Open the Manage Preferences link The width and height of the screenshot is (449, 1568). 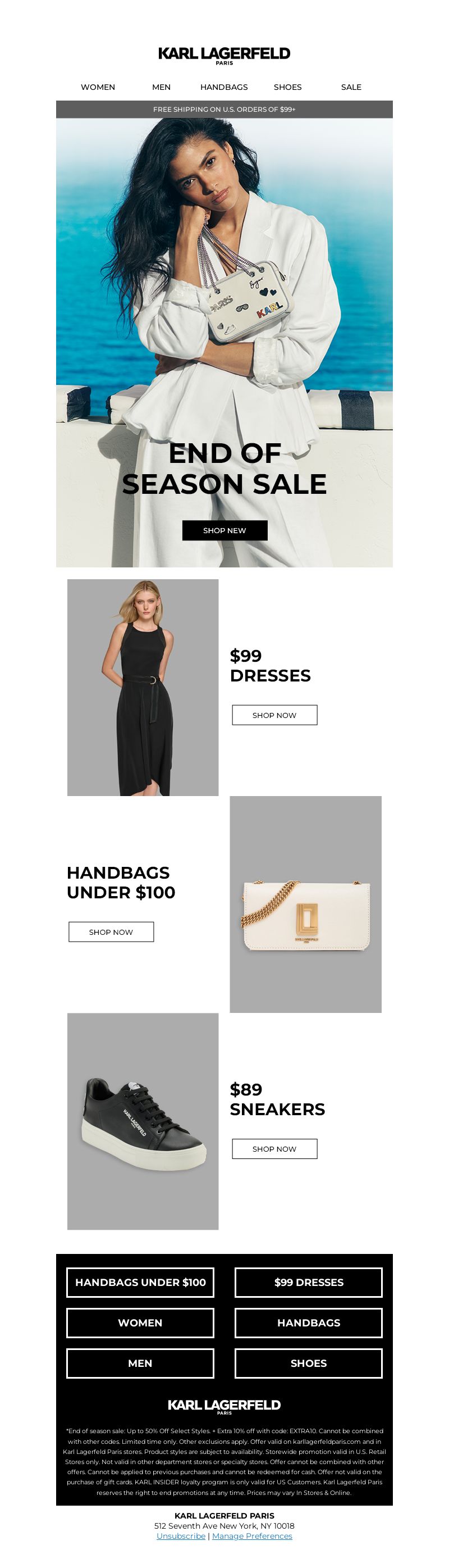(252, 1536)
